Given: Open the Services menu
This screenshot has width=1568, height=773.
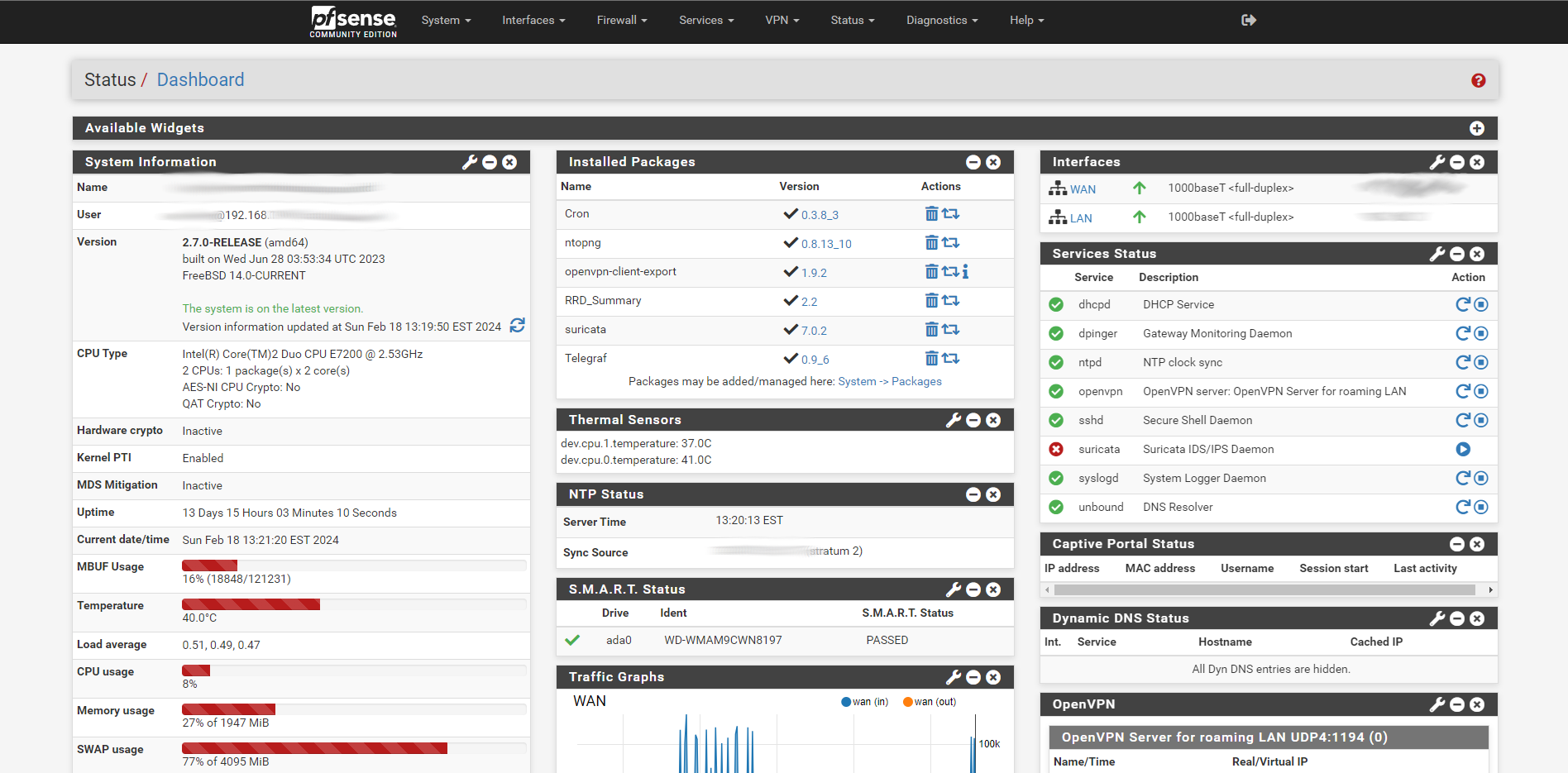Looking at the screenshot, I should coord(706,20).
